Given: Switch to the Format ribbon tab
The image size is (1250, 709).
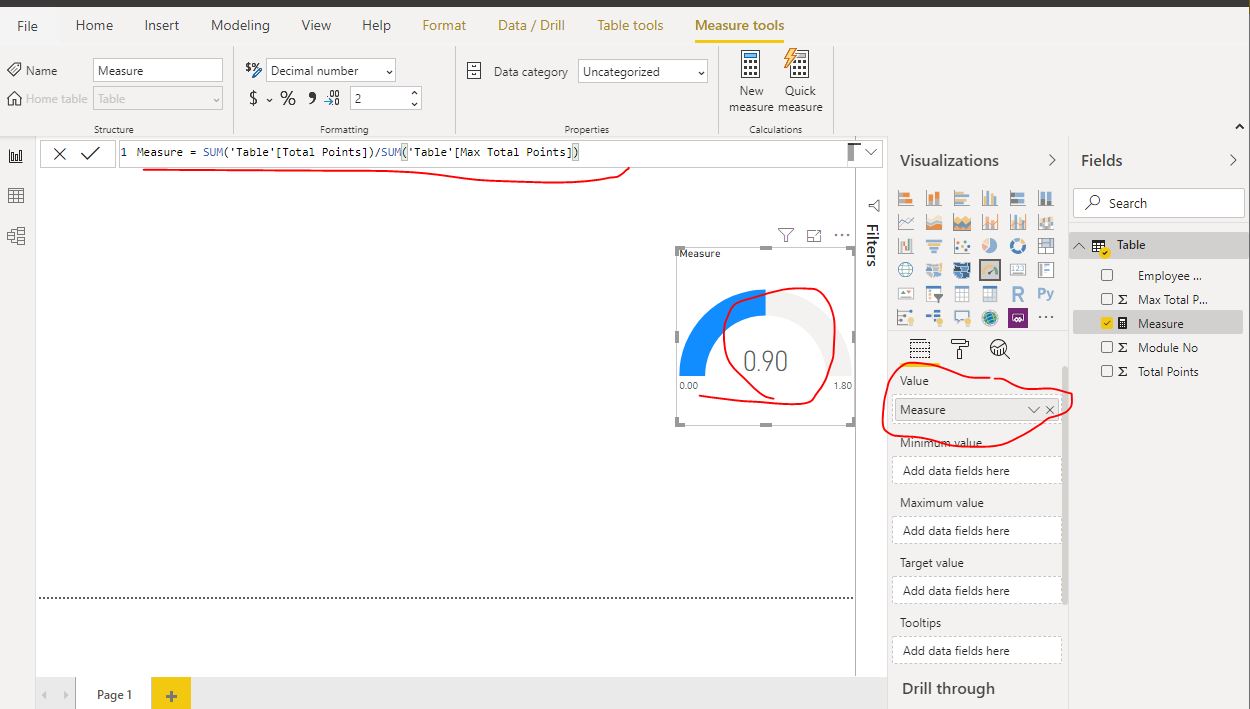Looking at the screenshot, I should pyautogui.click(x=444, y=25).
